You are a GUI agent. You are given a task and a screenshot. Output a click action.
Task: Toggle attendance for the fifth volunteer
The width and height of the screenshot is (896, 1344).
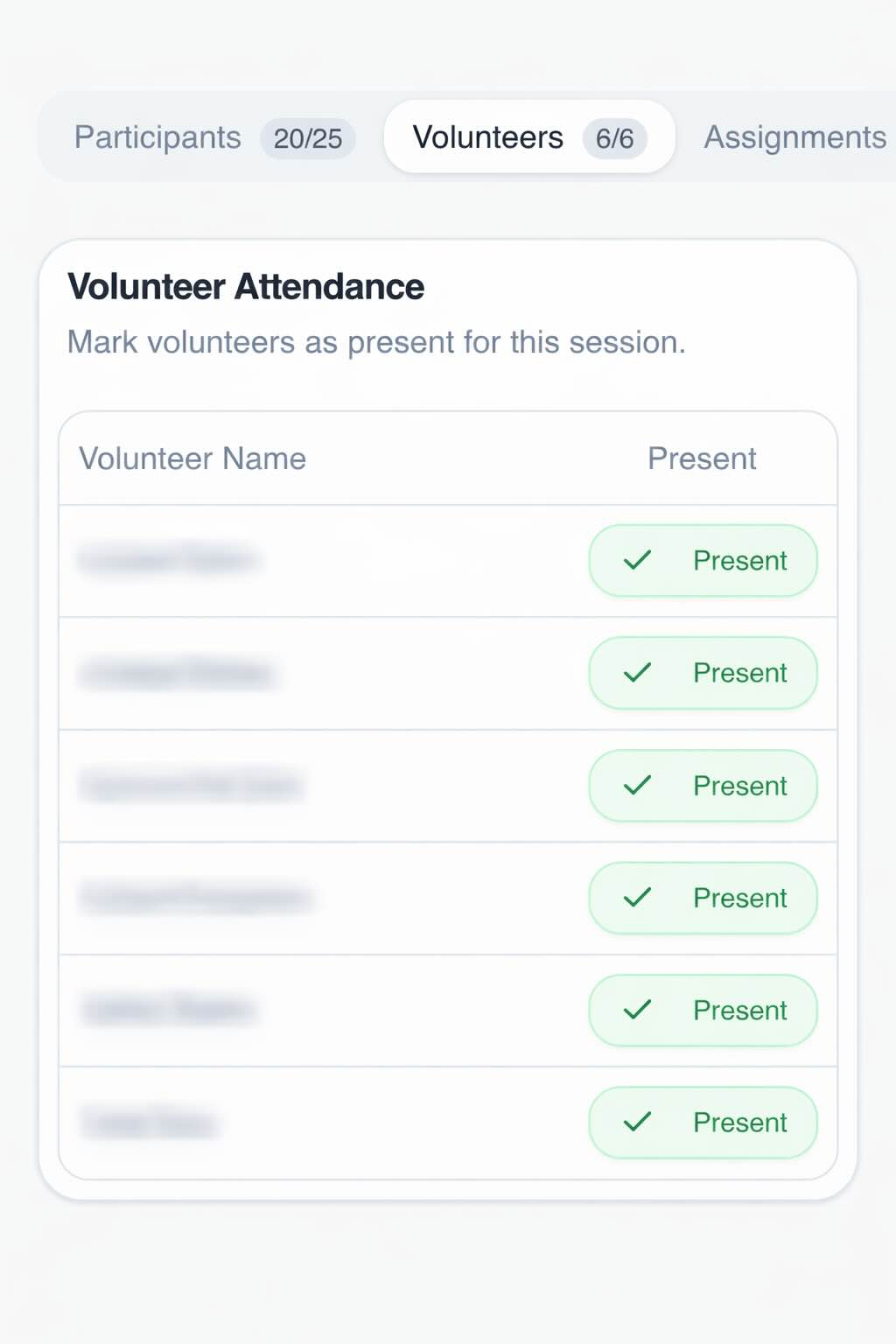(703, 1010)
